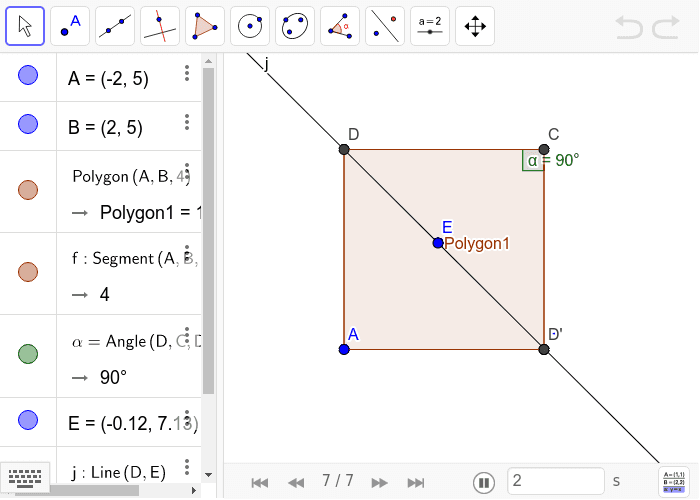Toggle visibility of segment f
700x500 pixels.
tap(28, 272)
